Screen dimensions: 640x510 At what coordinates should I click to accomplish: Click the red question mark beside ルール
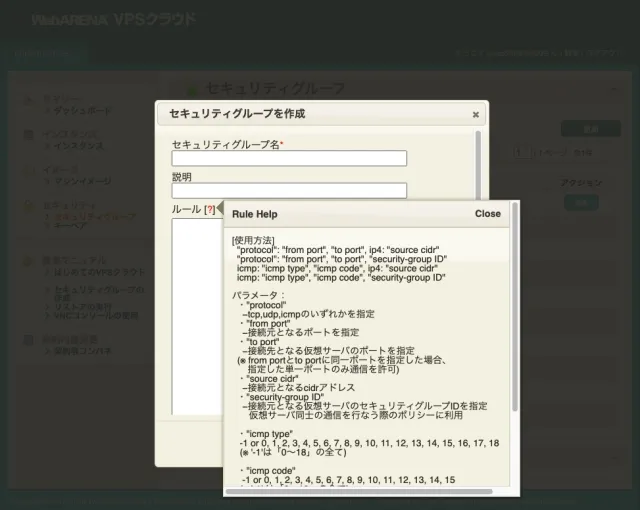pos(209,210)
